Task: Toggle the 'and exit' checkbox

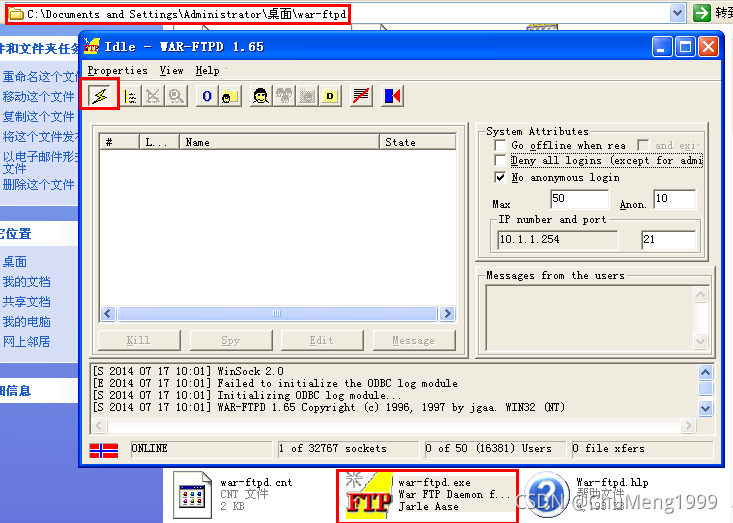Action: click(643, 145)
